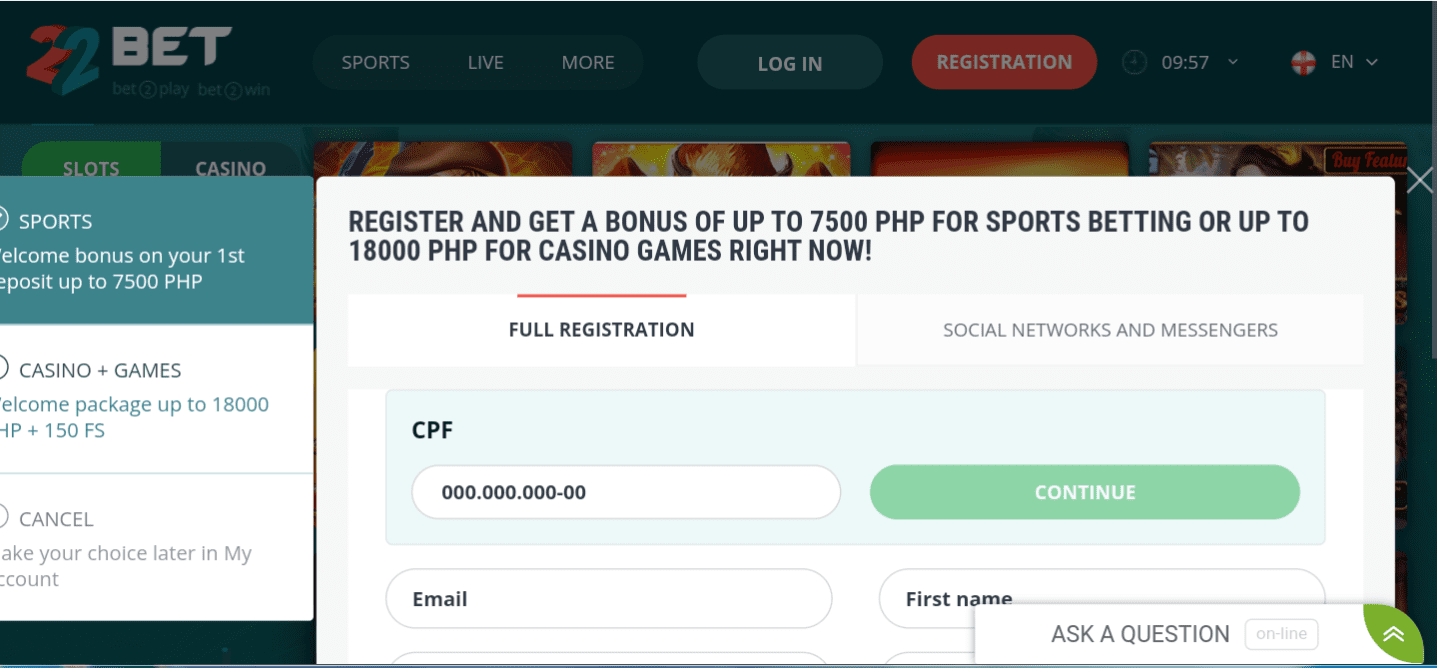The width and height of the screenshot is (1437, 668).
Task: Switch to the CASINO tab
Action: (x=231, y=167)
